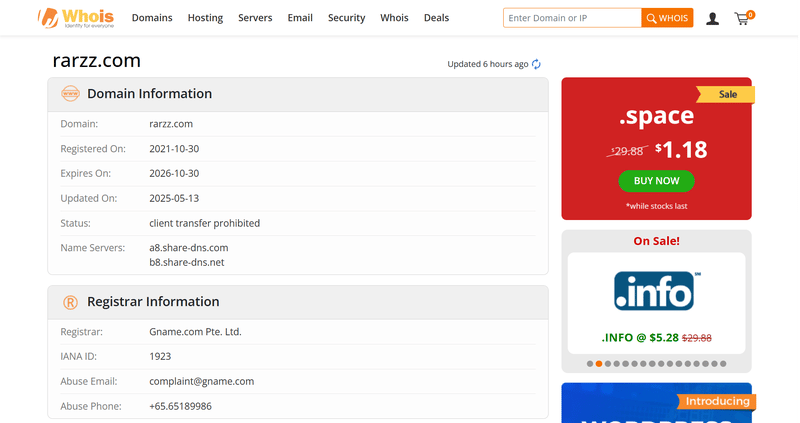Open the Whois menu item
This screenshot has height=423, width=800.
[394, 18]
